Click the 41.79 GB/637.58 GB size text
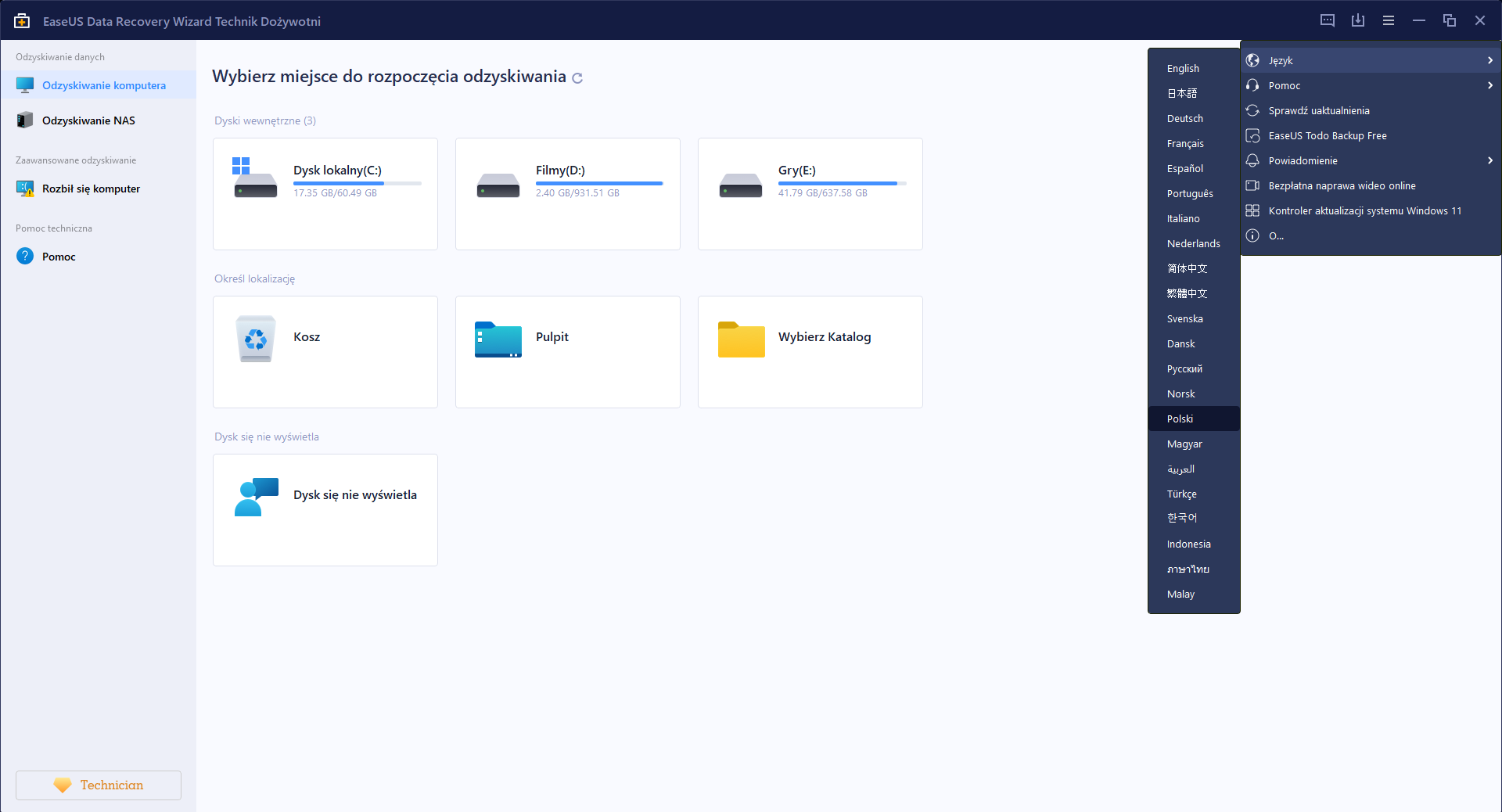 [823, 193]
